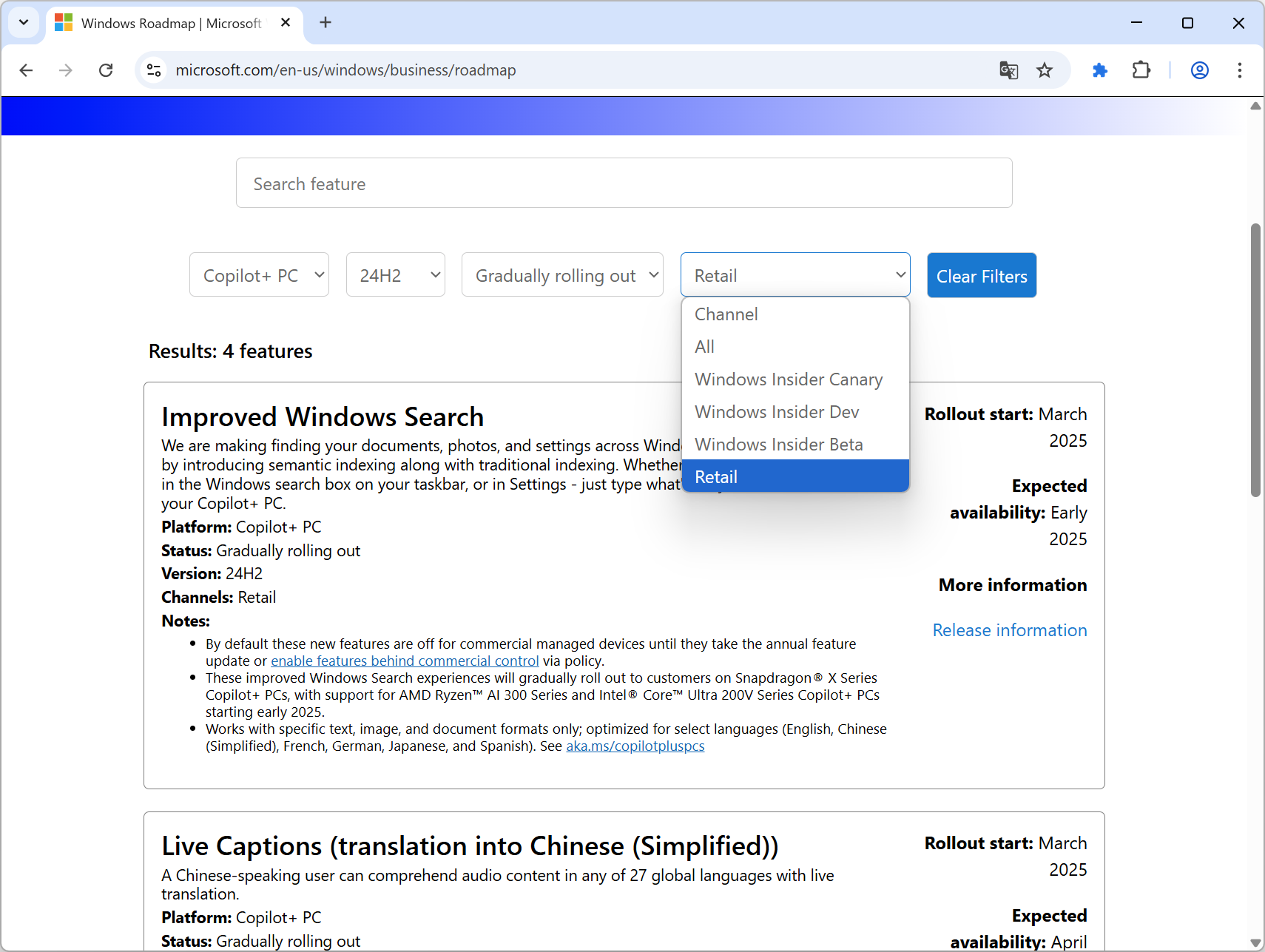Open the Chrome three-dot menu

(1240, 70)
